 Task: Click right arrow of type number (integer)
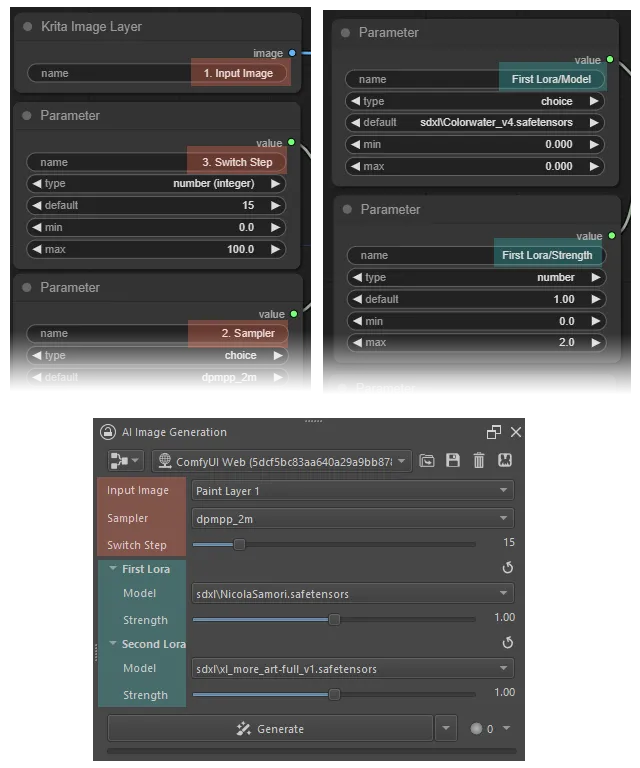point(276,184)
